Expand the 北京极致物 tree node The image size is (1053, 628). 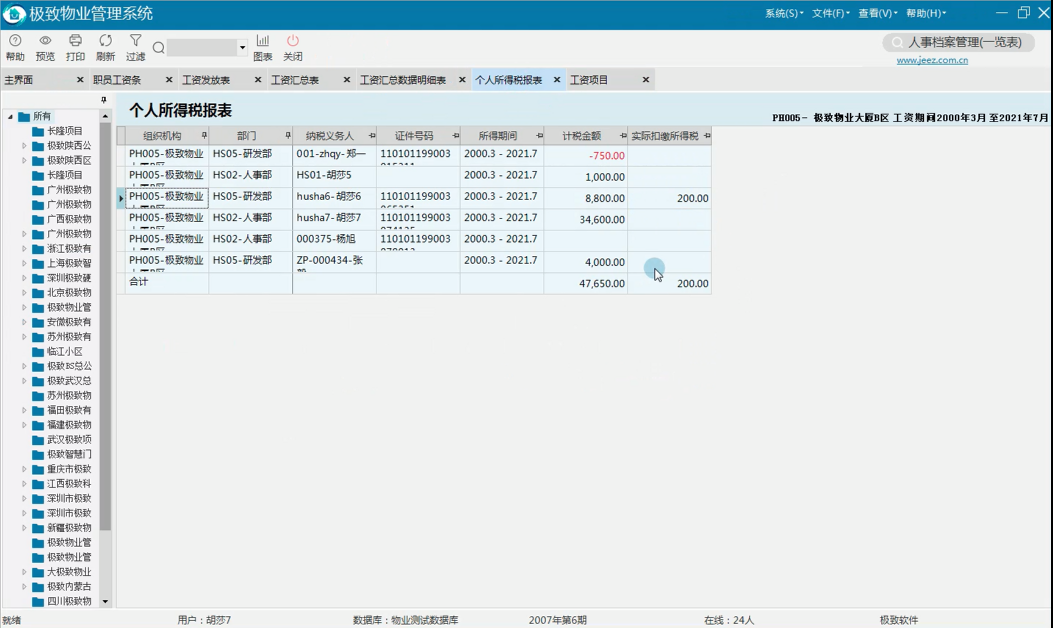coord(25,293)
